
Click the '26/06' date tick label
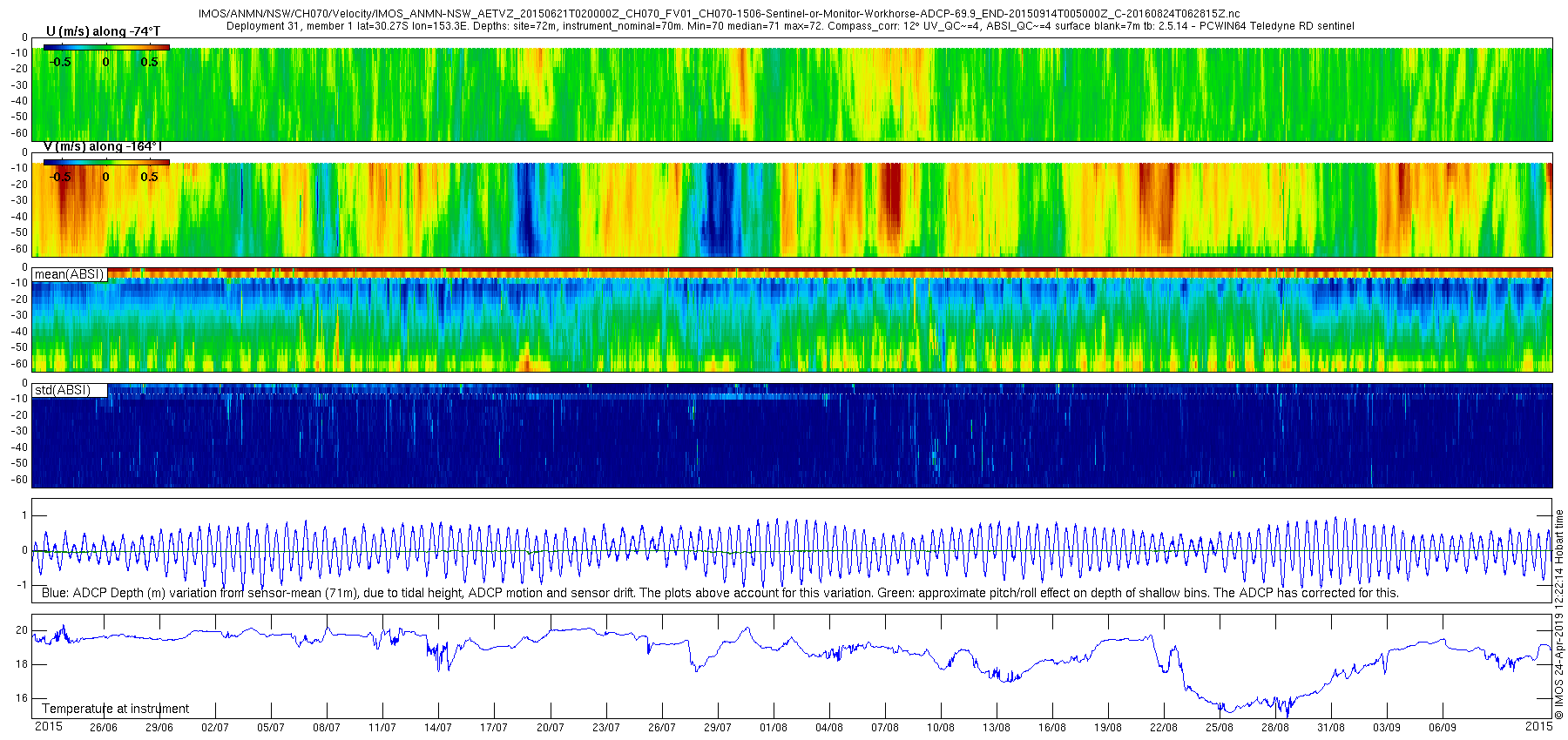coord(103,728)
